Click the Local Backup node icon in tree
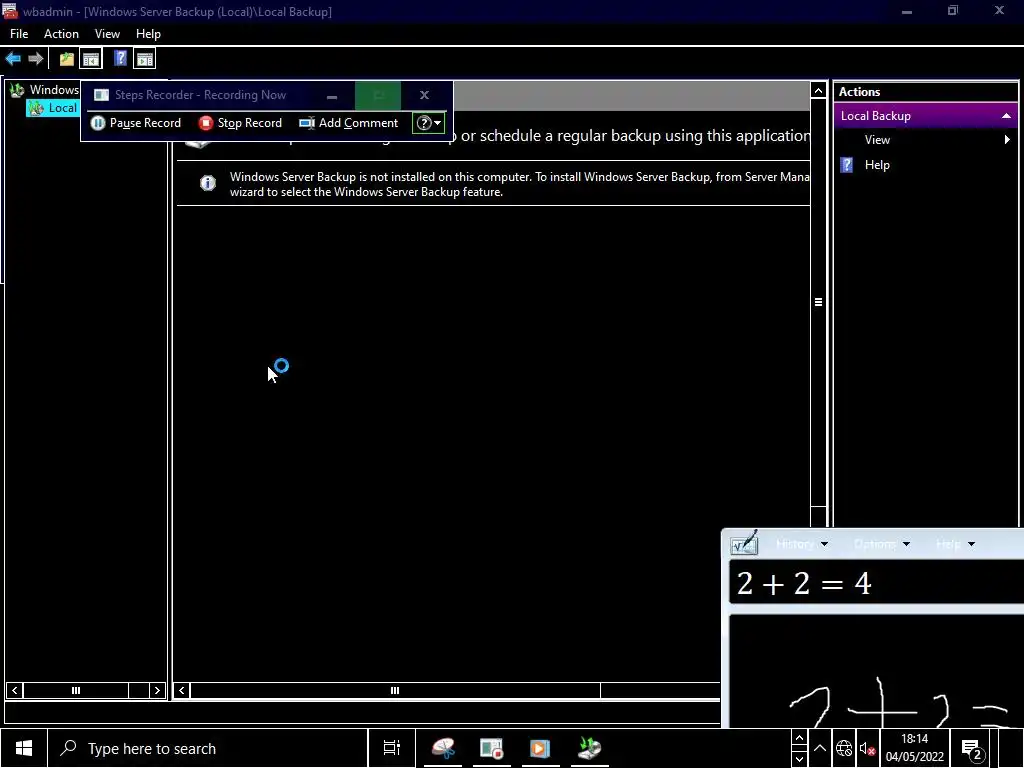The height and width of the screenshot is (768, 1024). coord(37,108)
